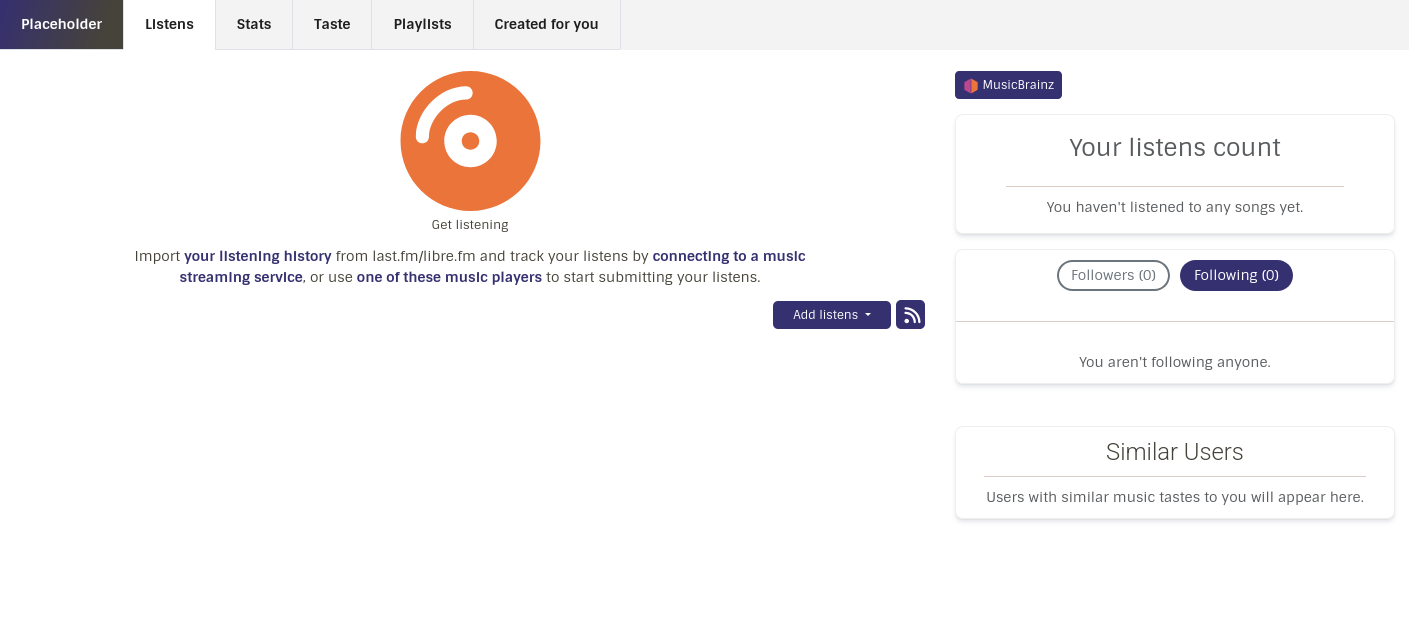The image size is (1410, 629).
Task: Show the Followers (0) list
Action: click(x=1113, y=275)
